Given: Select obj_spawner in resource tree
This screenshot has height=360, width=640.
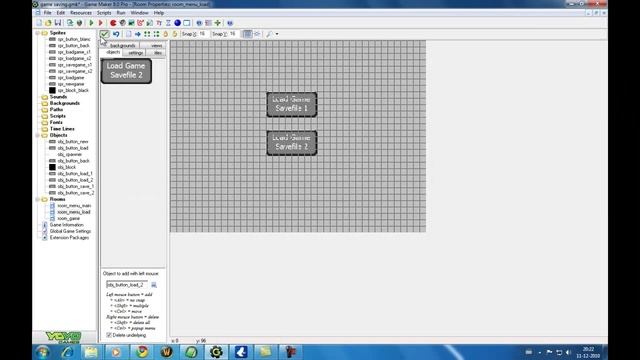Looking at the screenshot, I should click(x=69, y=154).
